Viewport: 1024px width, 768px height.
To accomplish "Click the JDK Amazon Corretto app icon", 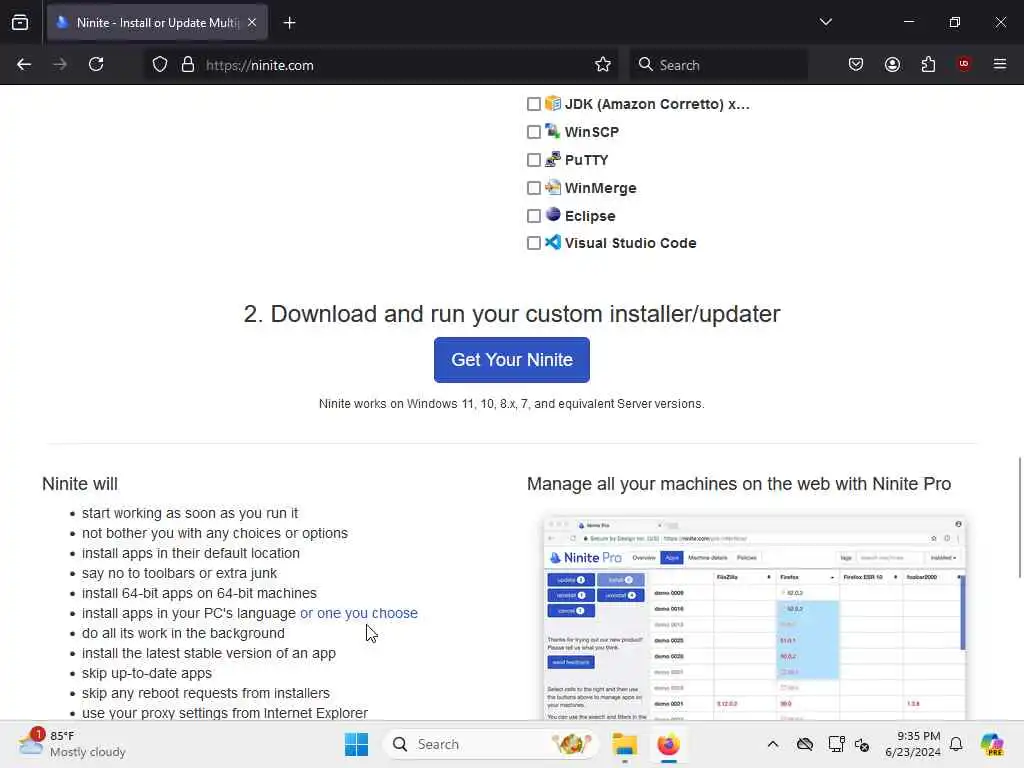I will click(x=553, y=103).
